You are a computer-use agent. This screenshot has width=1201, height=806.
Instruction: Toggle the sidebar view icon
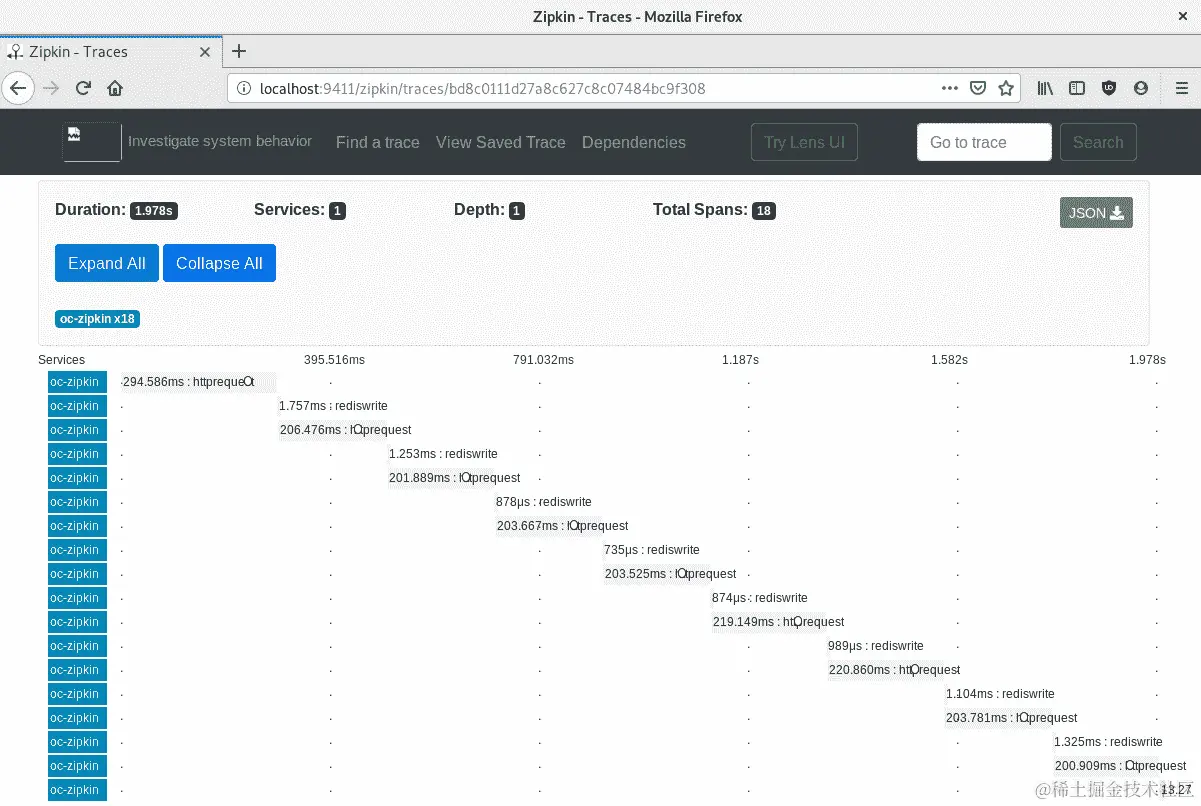[x=1077, y=88]
